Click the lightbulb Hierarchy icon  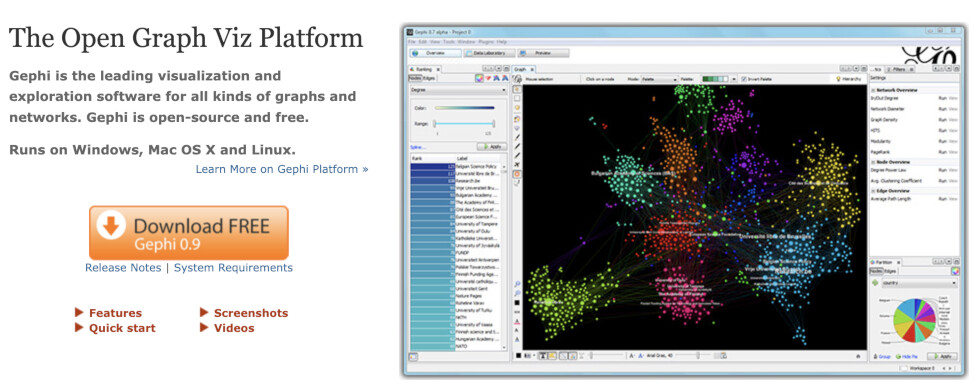click(x=838, y=79)
